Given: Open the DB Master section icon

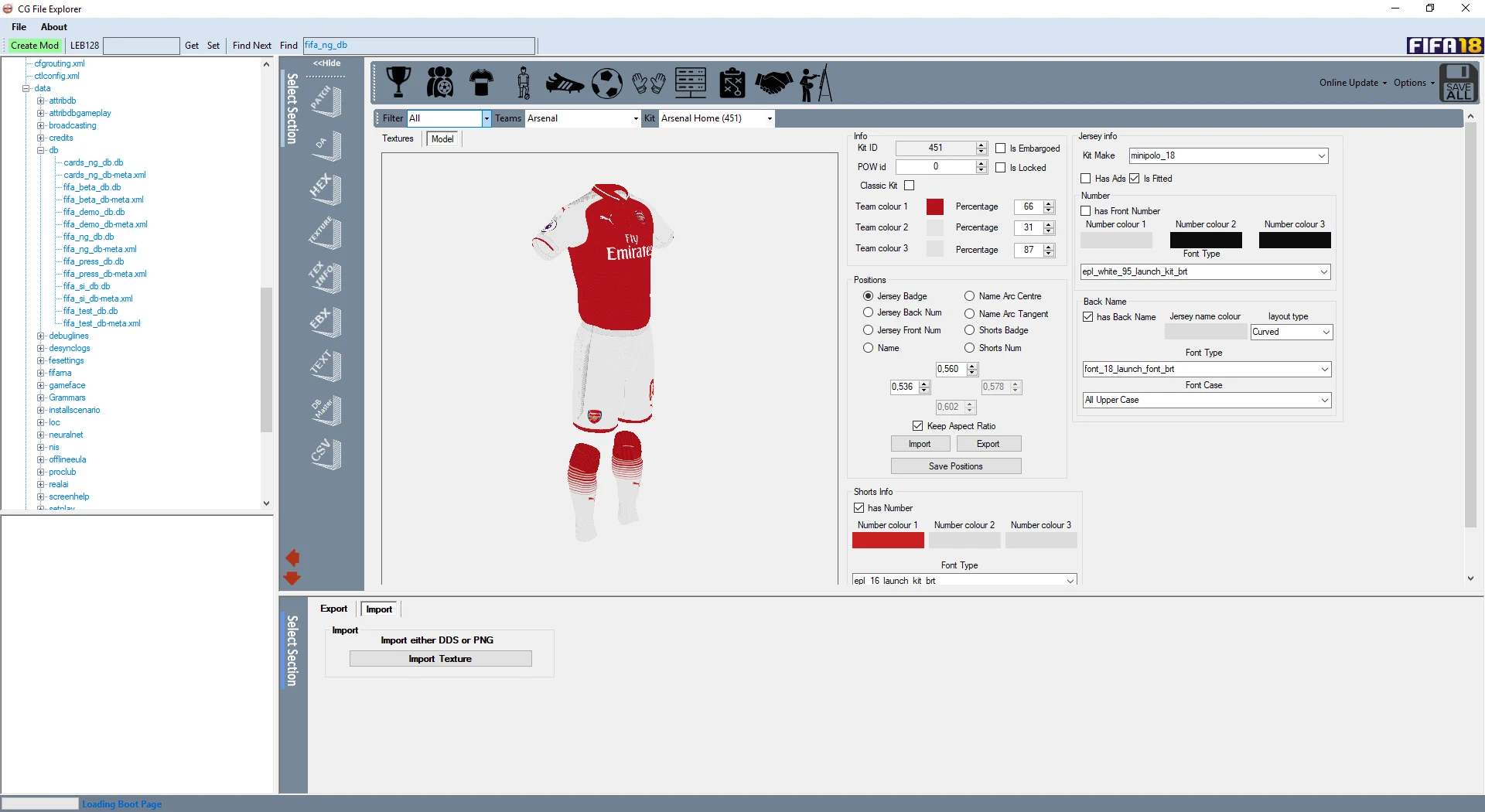Looking at the screenshot, I should click(x=326, y=411).
